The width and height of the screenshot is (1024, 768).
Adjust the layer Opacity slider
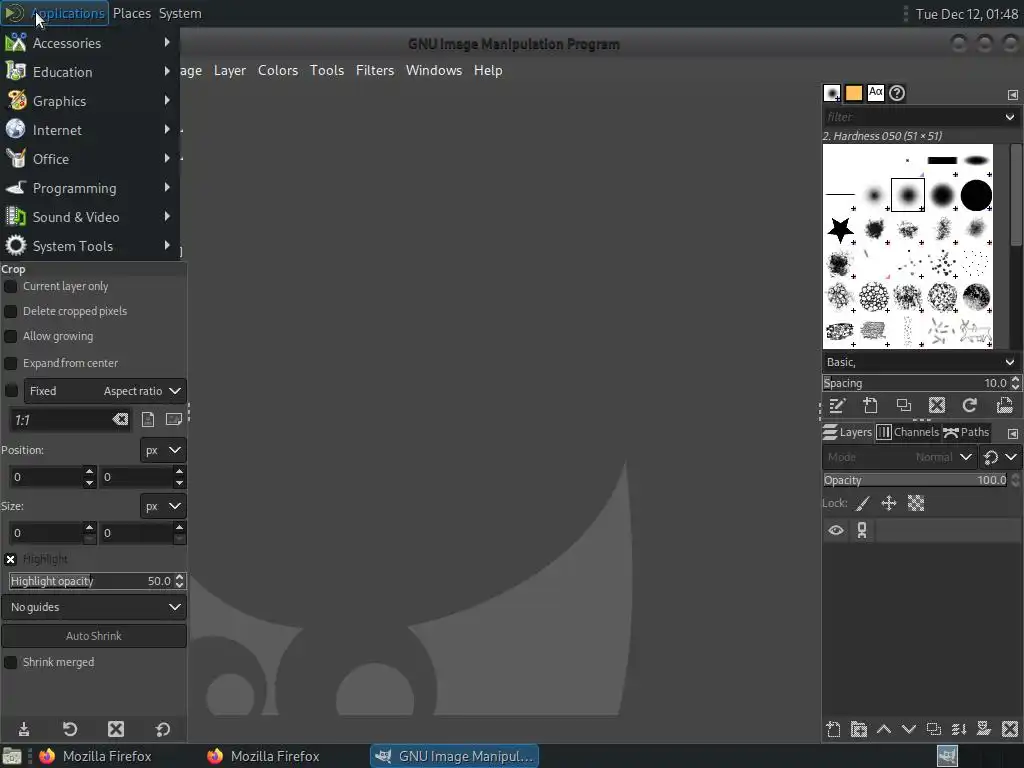click(916, 480)
